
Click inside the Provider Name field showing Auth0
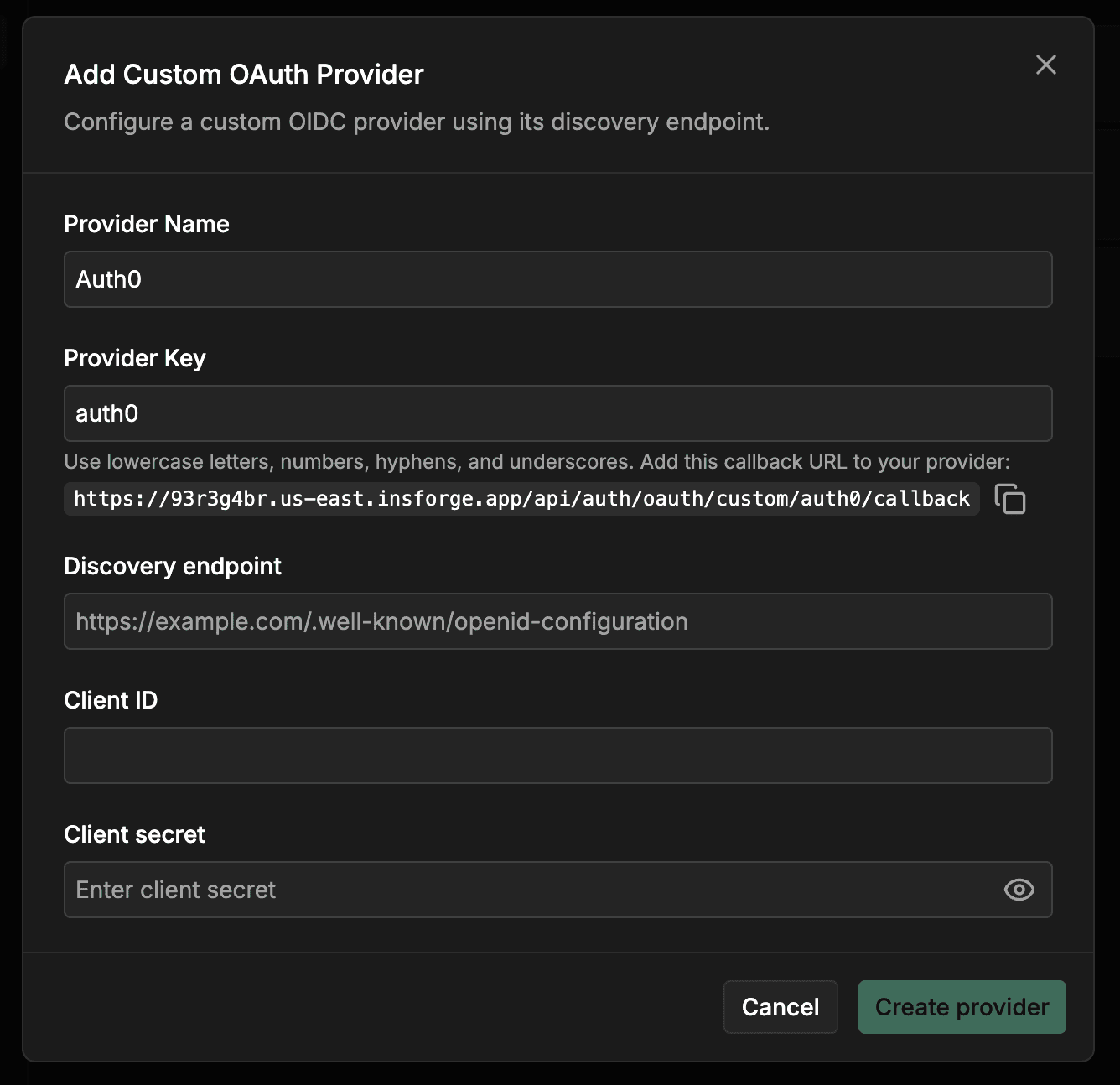tap(557, 279)
